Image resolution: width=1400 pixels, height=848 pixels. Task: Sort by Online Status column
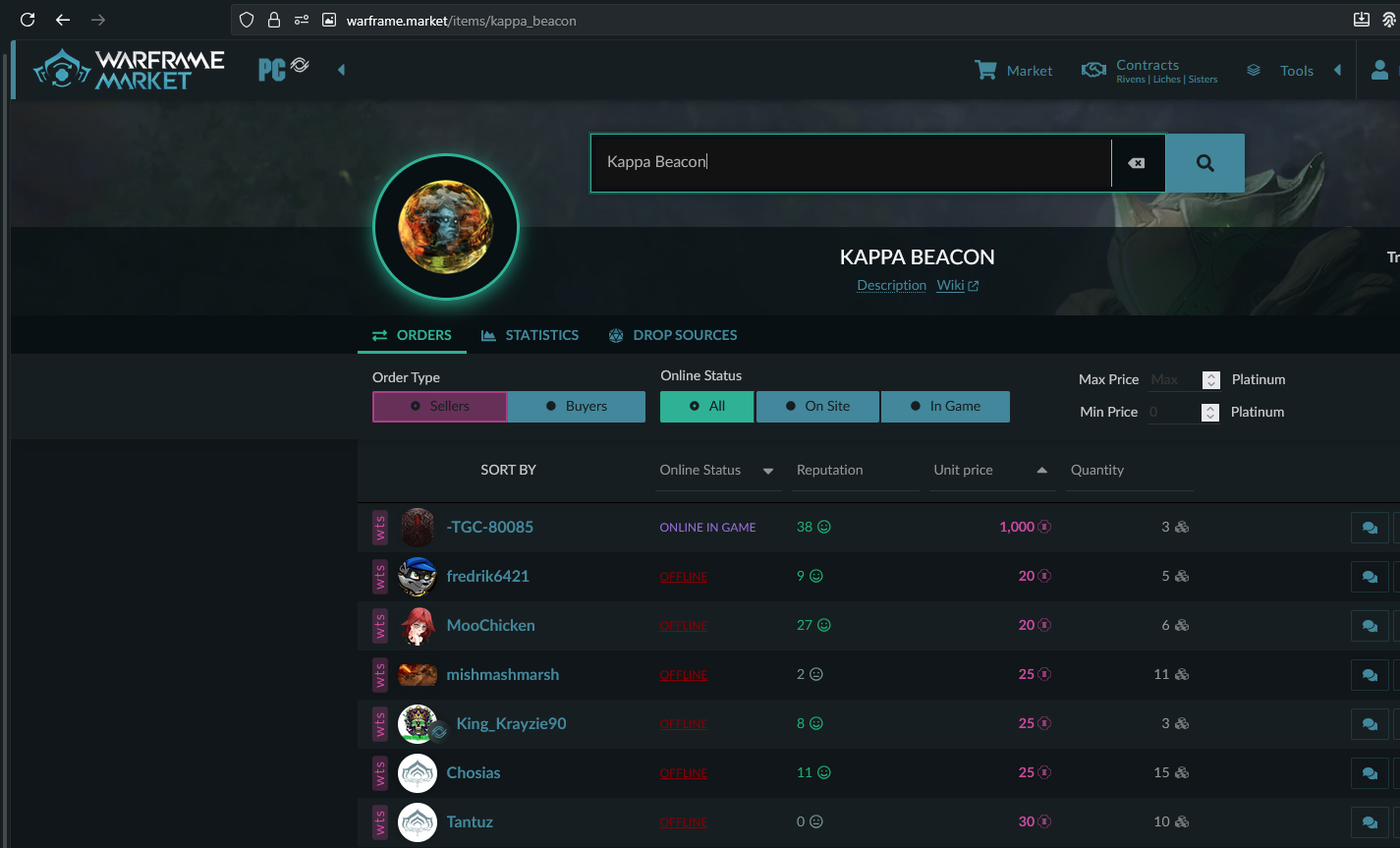point(717,470)
